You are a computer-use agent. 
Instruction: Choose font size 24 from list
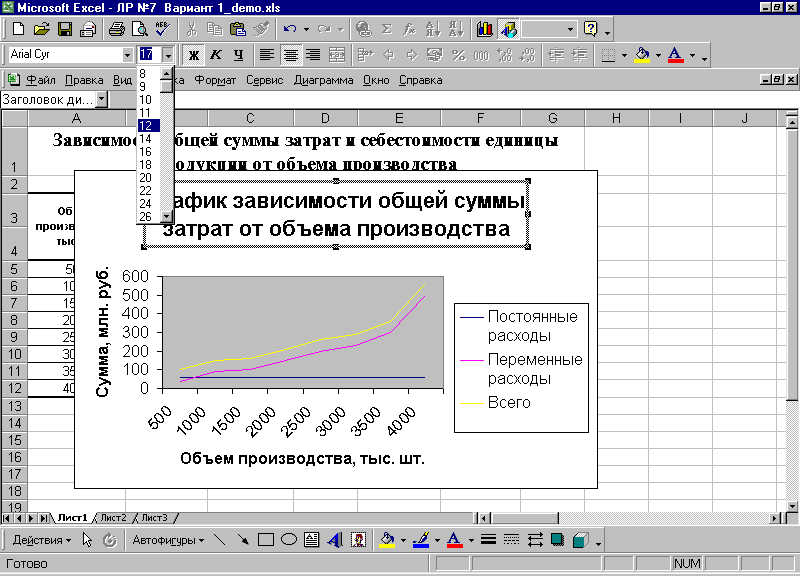coord(148,204)
